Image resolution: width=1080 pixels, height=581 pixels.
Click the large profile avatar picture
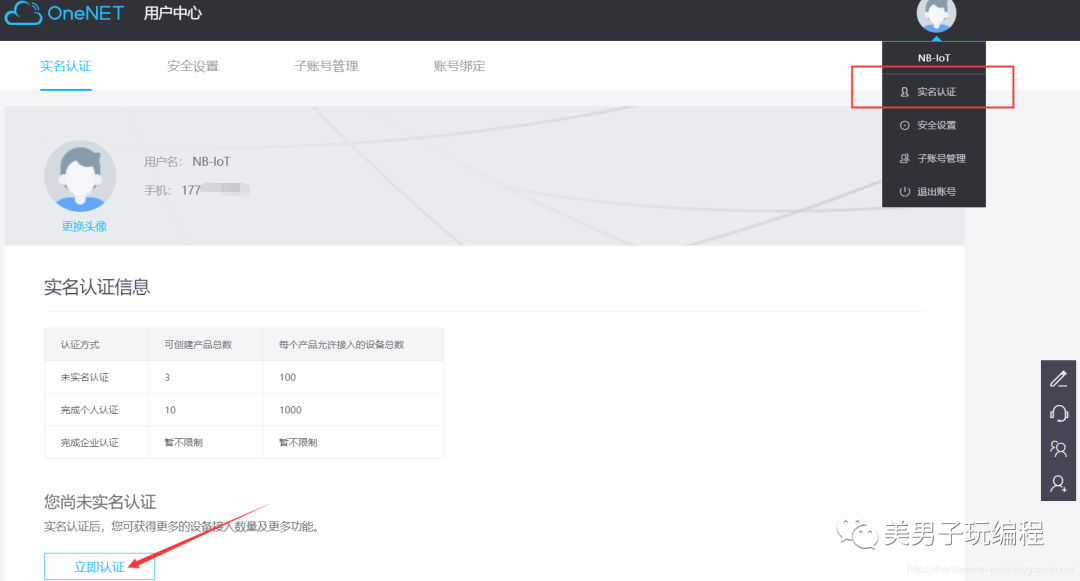80,176
